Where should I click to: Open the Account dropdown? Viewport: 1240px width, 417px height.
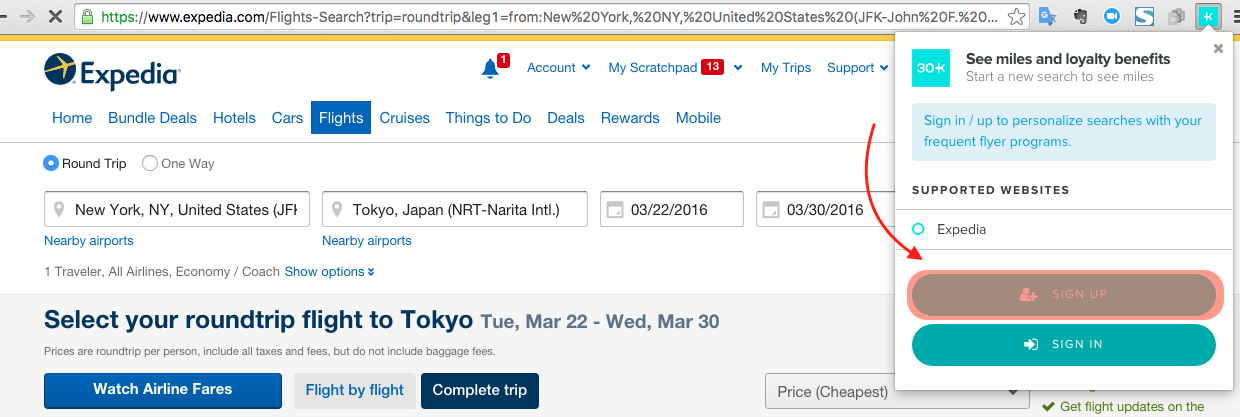[558, 68]
